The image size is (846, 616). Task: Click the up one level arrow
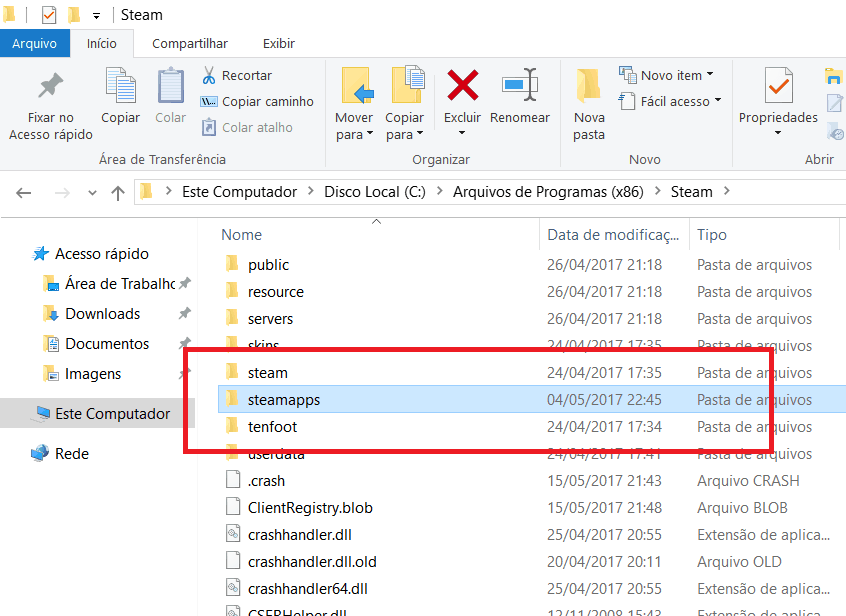(x=118, y=193)
